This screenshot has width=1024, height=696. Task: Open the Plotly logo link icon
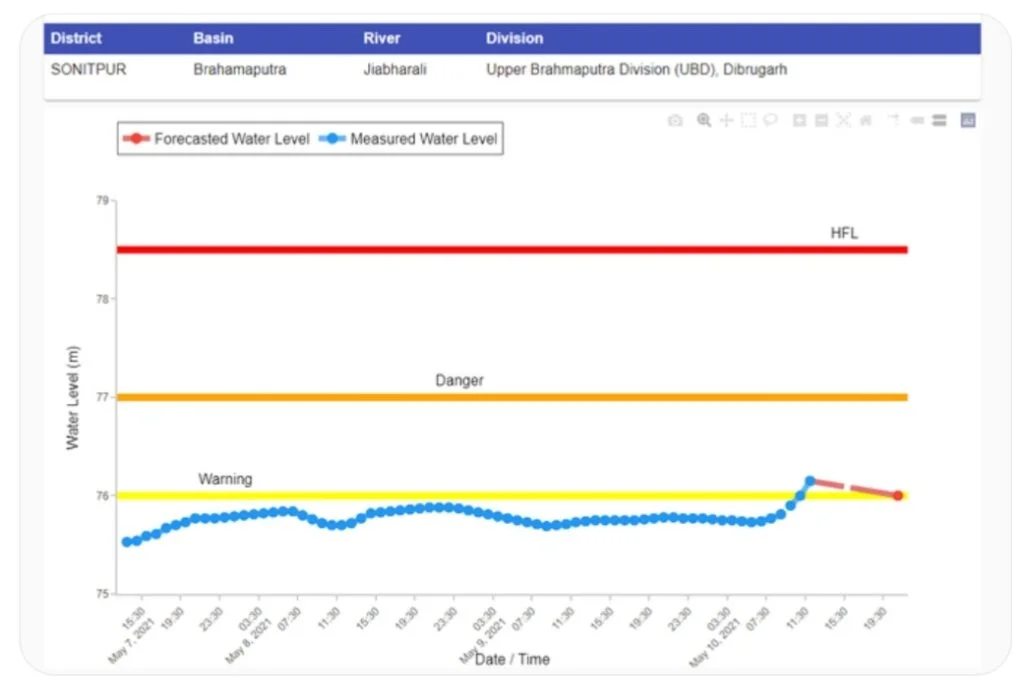[x=968, y=120]
